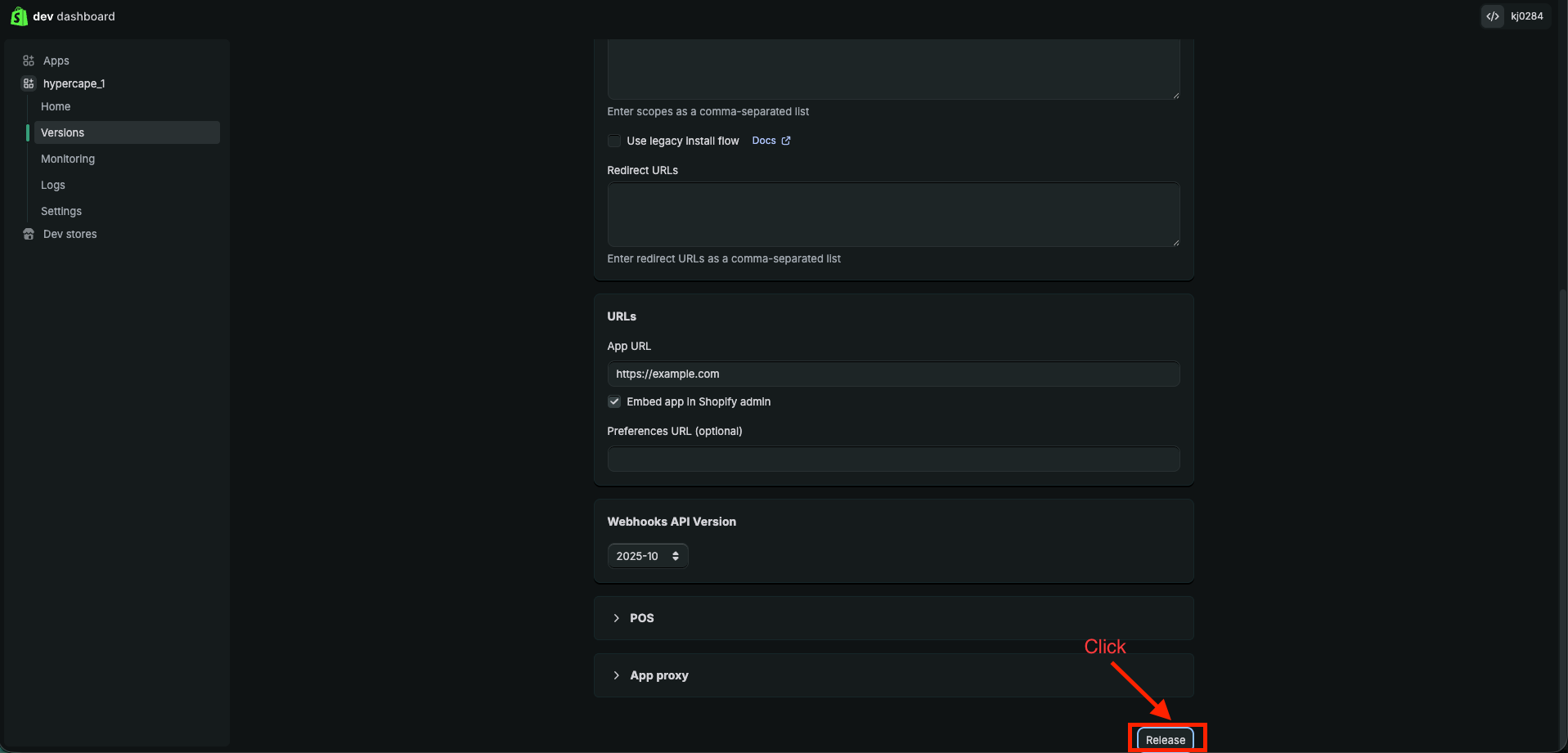
Task: Uncheck Embed app in Shopify admin
Action: (614, 401)
